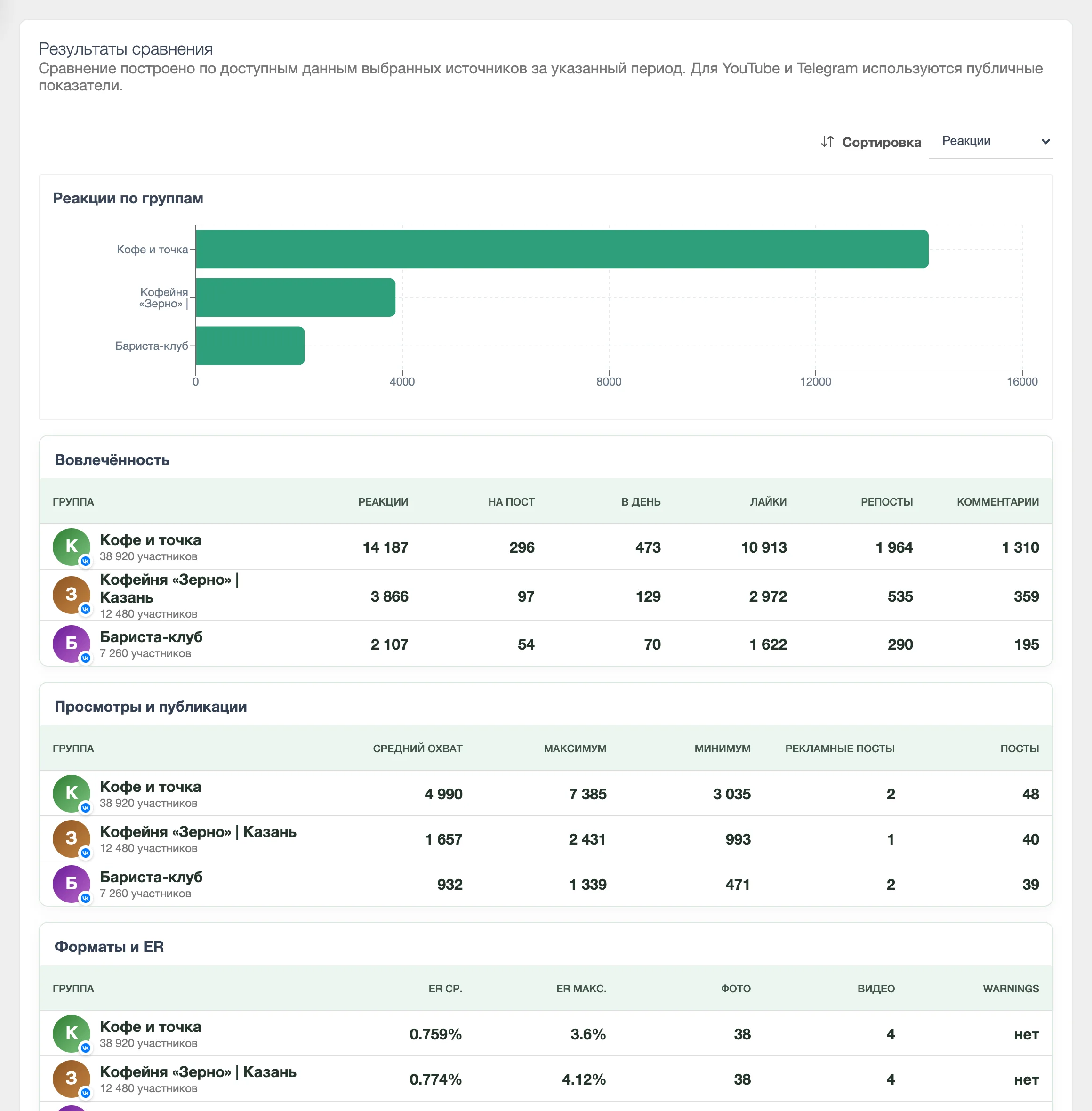This screenshot has width=1092, height=1111.
Task: Open Кофейня «Зерно» | Казань in Вовлечённость table
Action: coord(169,588)
